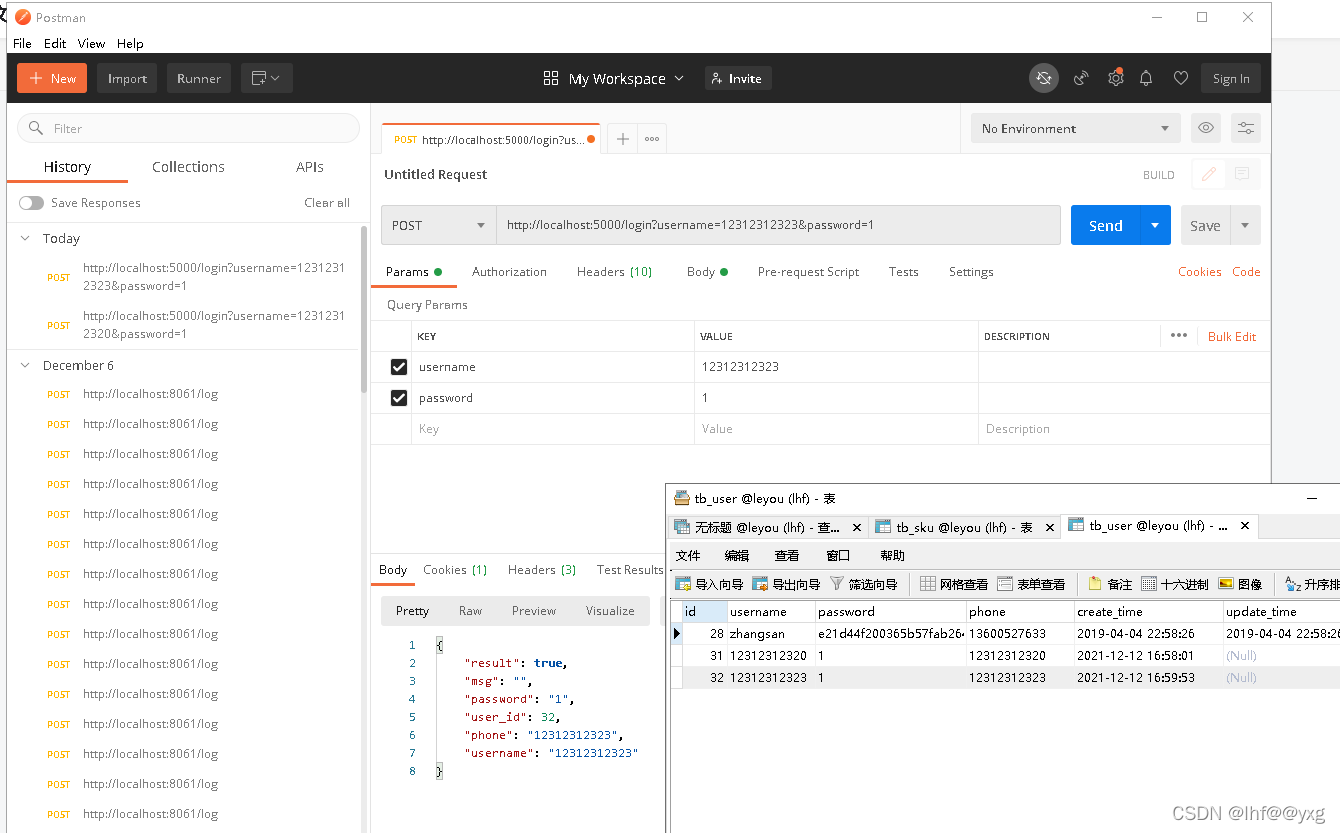Image resolution: width=1340 pixels, height=833 pixels.
Task: Add a new request tab with plus icon
Action: (622, 139)
